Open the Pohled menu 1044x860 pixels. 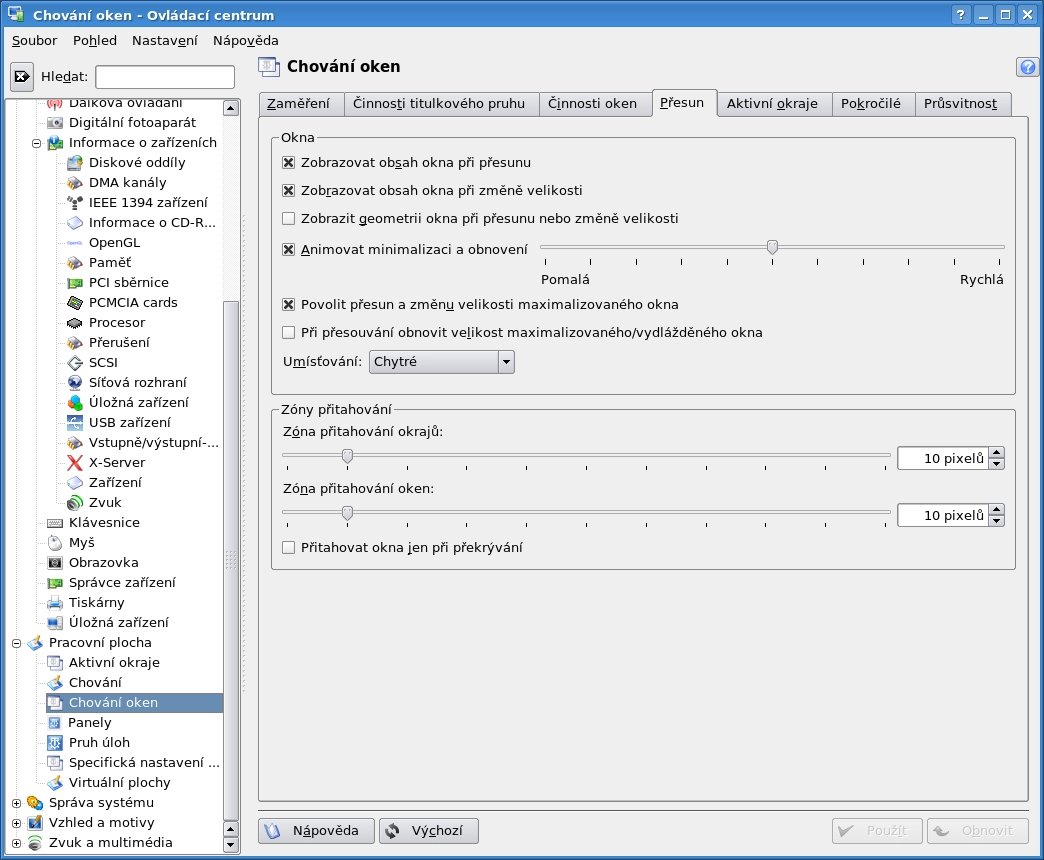click(x=95, y=41)
